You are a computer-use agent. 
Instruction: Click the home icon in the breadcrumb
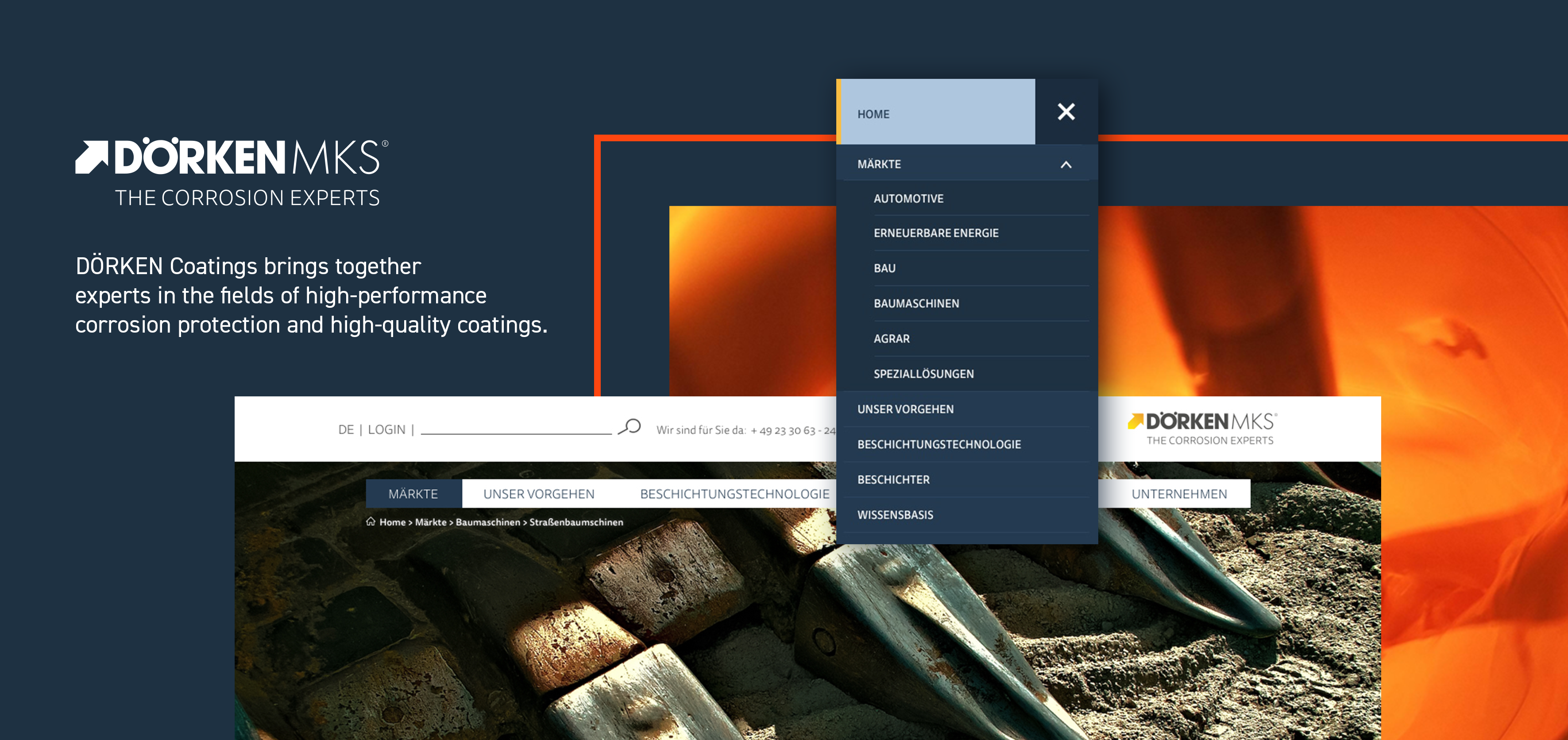(x=370, y=521)
